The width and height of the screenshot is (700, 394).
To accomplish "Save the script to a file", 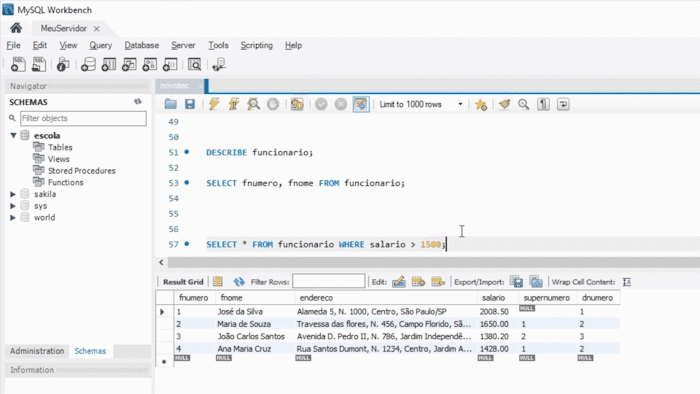I will (190, 104).
